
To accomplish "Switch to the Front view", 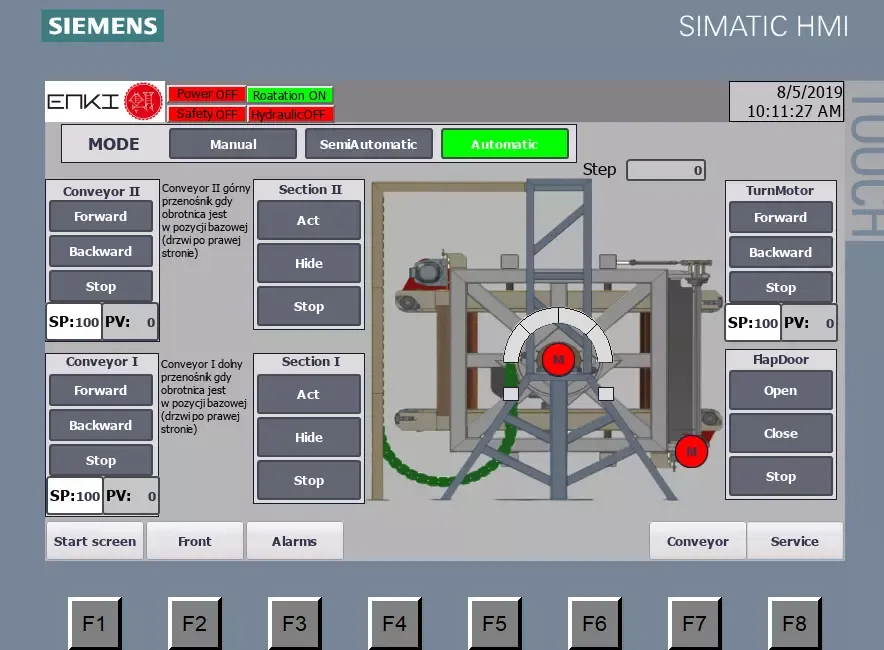I will [195, 541].
